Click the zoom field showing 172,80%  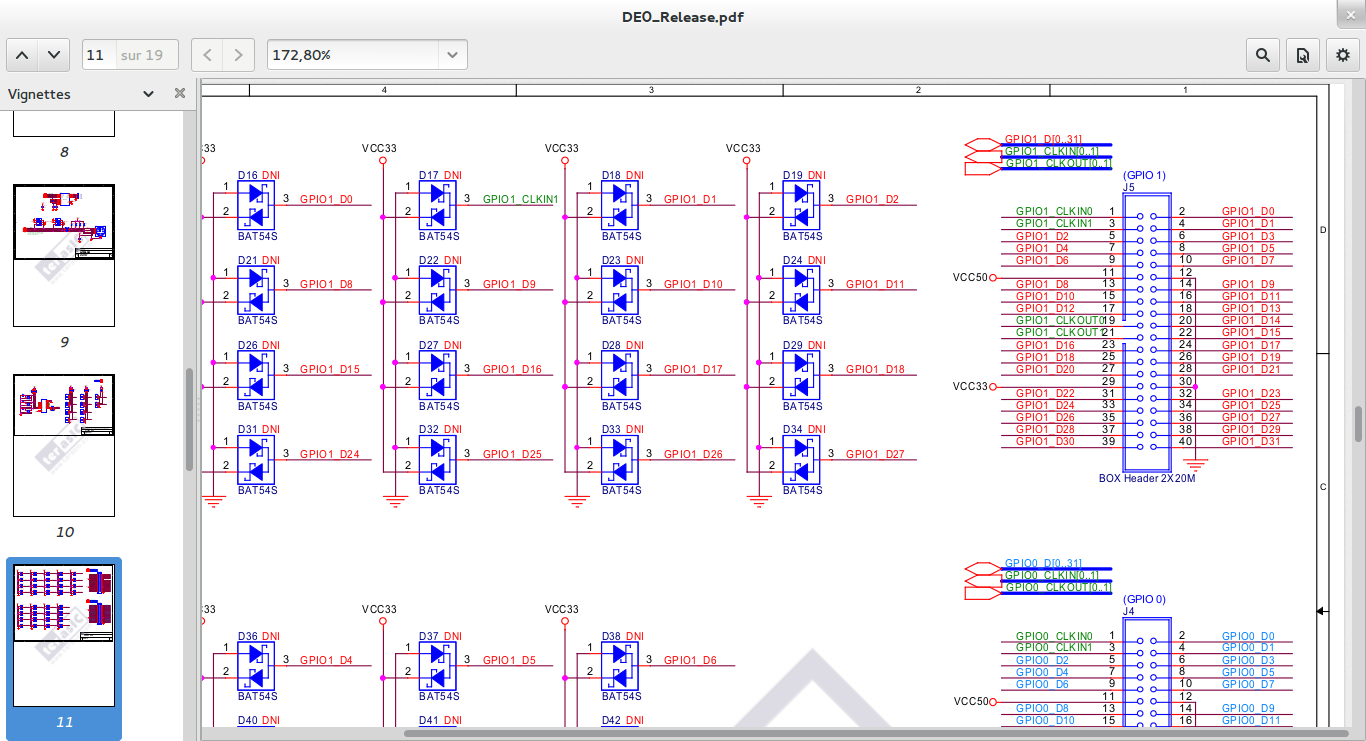(x=353, y=55)
